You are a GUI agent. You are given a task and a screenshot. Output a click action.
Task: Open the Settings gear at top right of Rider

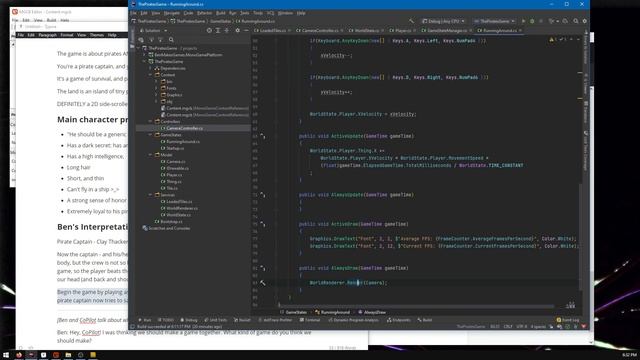(x=584, y=21)
